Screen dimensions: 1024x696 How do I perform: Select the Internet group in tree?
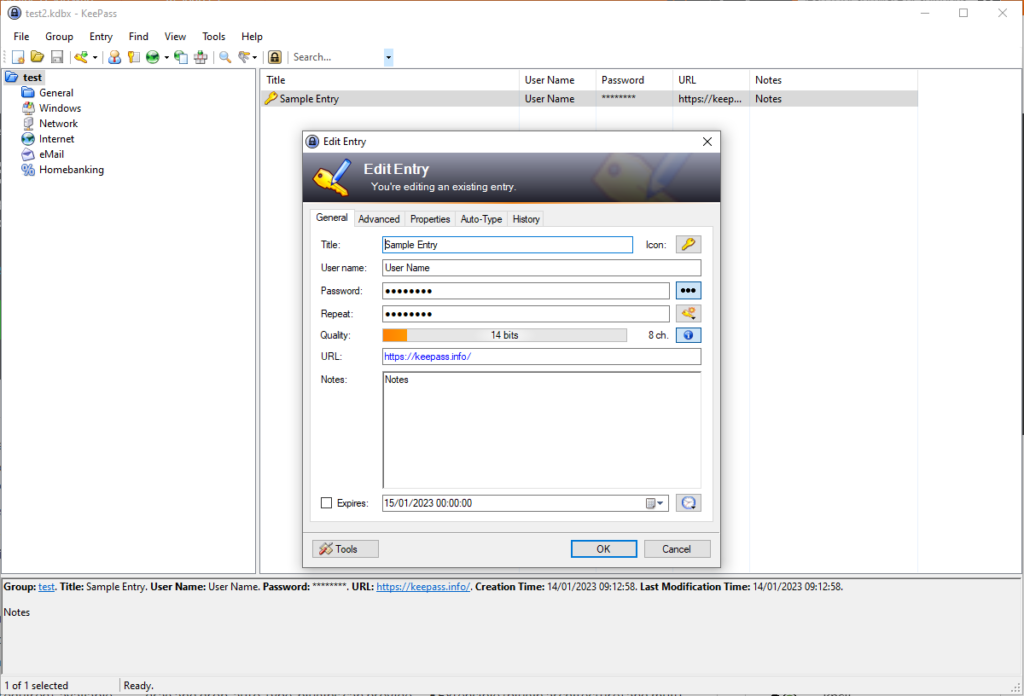57,139
